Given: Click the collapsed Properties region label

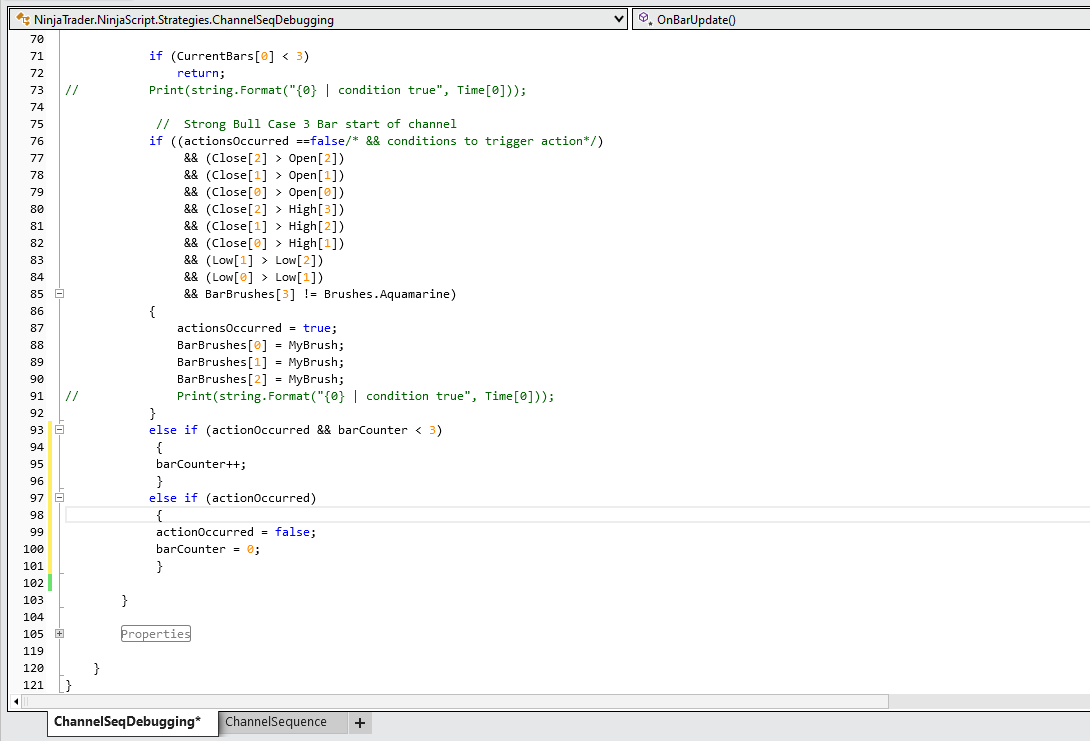Looking at the screenshot, I should coord(156,634).
